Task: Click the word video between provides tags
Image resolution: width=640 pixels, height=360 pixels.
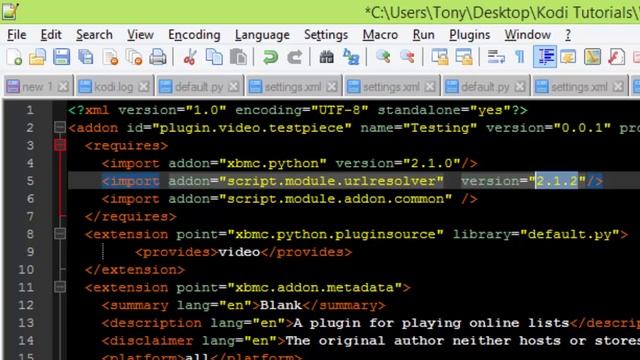Action: [239, 252]
